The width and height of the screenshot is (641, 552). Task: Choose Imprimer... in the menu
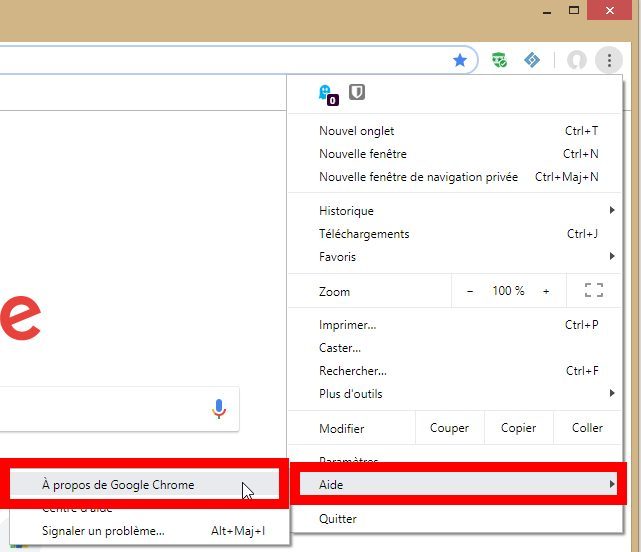point(455,325)
